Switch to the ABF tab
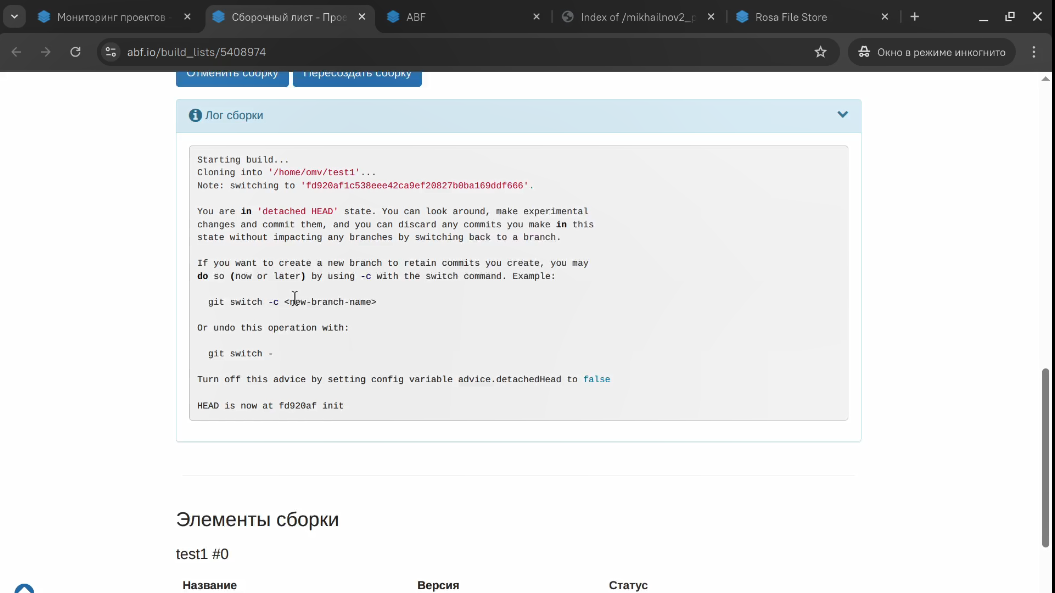 point(463,17)
